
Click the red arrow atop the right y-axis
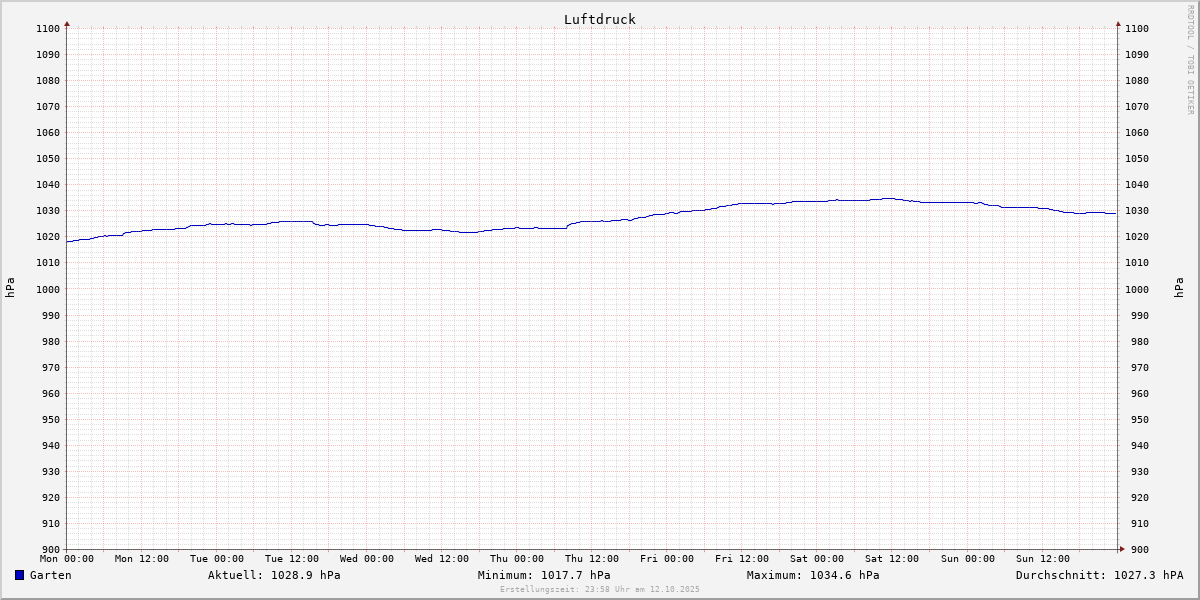(x=1118, y=23)
